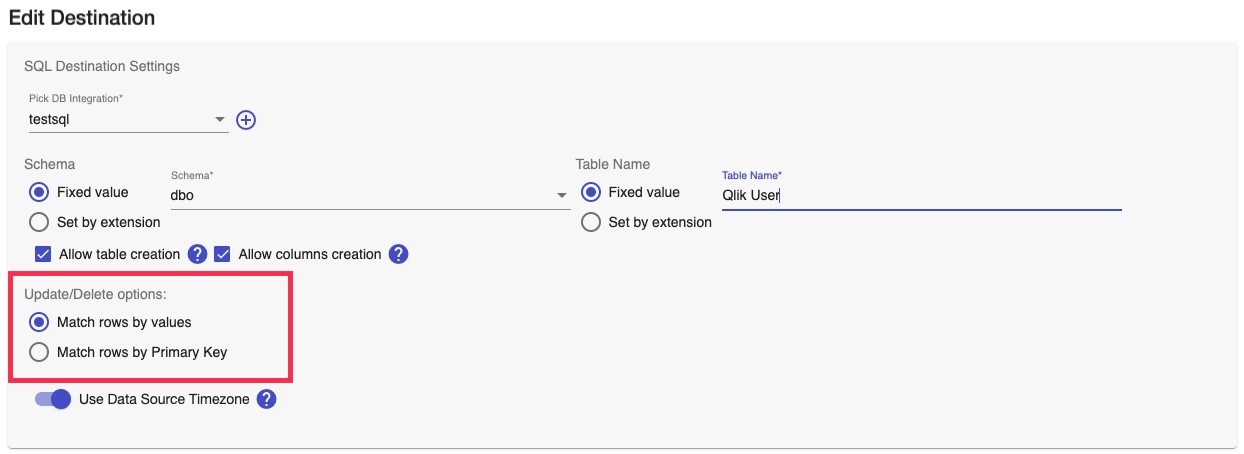Click the dbo value in Schema field
Image resolution: width=1244 pixels, height=454 pixels.
(182, 196)
